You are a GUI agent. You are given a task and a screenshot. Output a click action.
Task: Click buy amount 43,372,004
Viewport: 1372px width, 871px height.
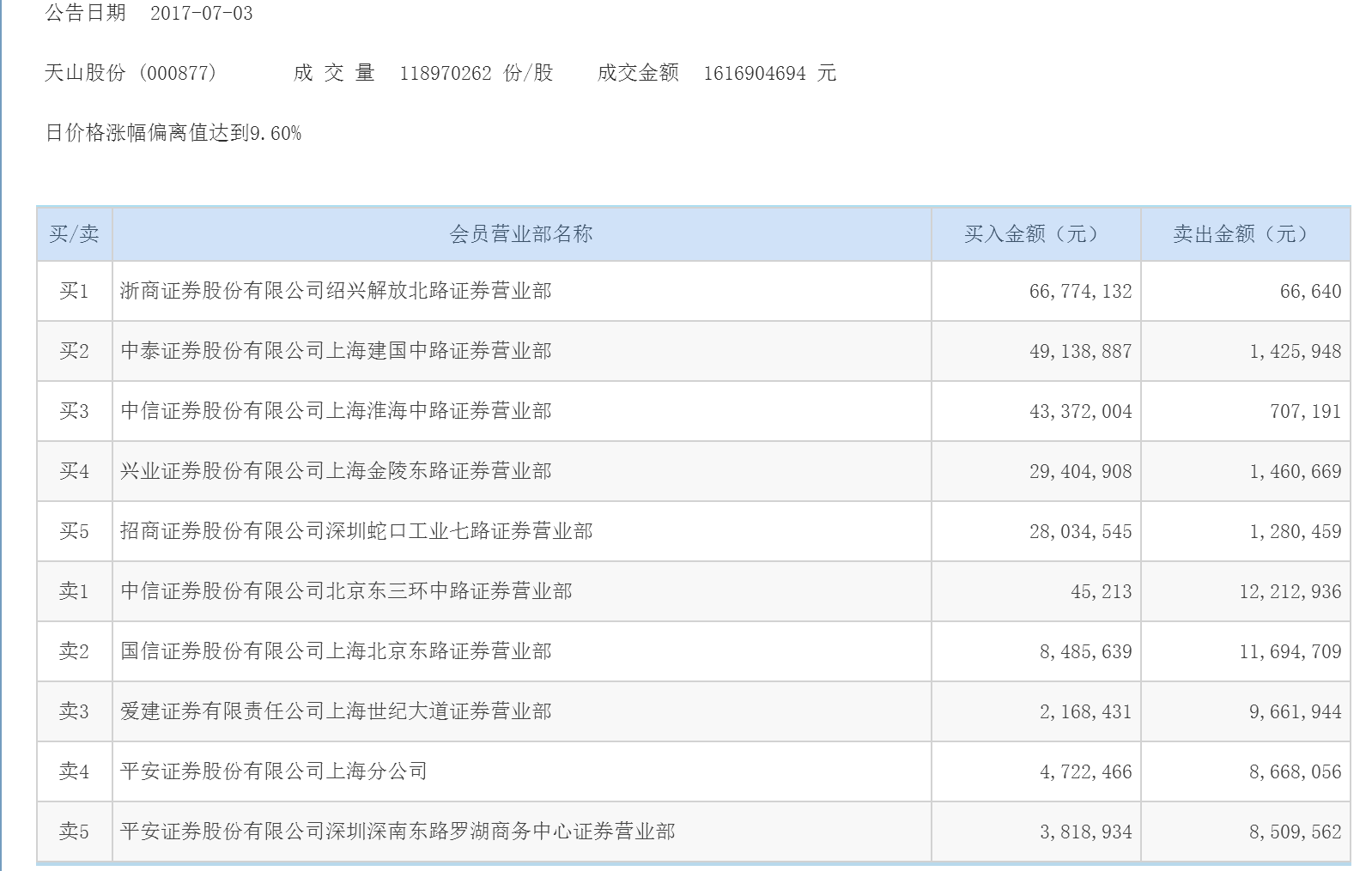[1081, 412]
